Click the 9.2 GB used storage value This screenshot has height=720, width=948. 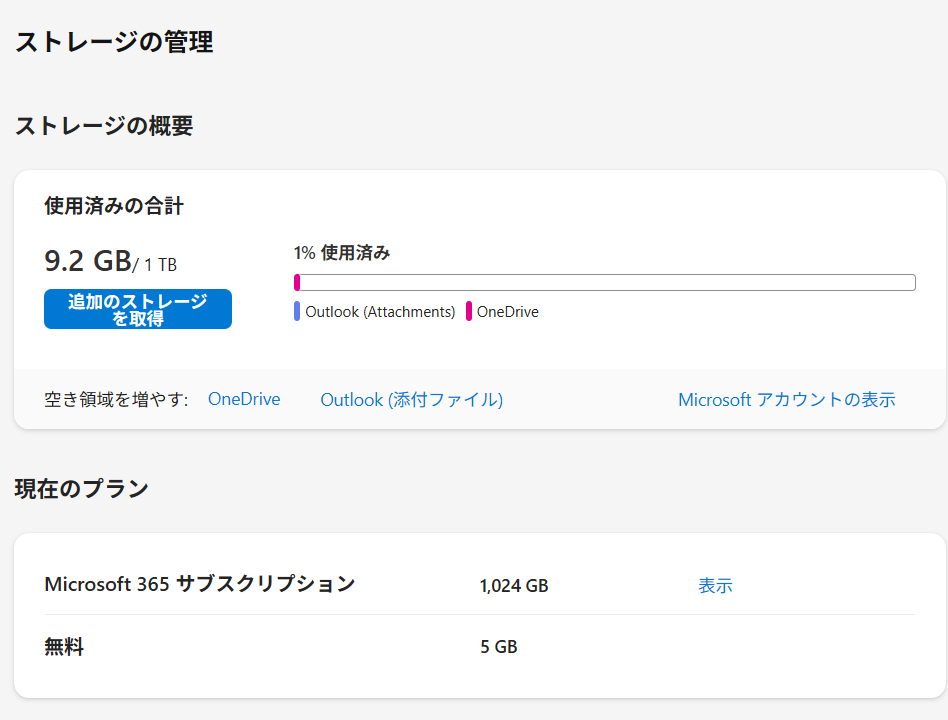tap(88, 261)
